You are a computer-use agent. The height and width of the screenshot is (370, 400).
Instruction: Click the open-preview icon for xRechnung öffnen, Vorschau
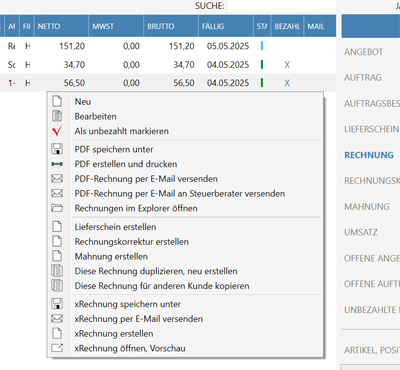[57, 348]
